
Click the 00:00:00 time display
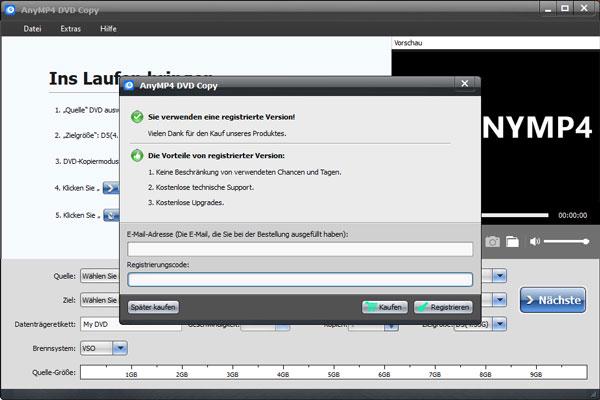click(x=572, y=215)
